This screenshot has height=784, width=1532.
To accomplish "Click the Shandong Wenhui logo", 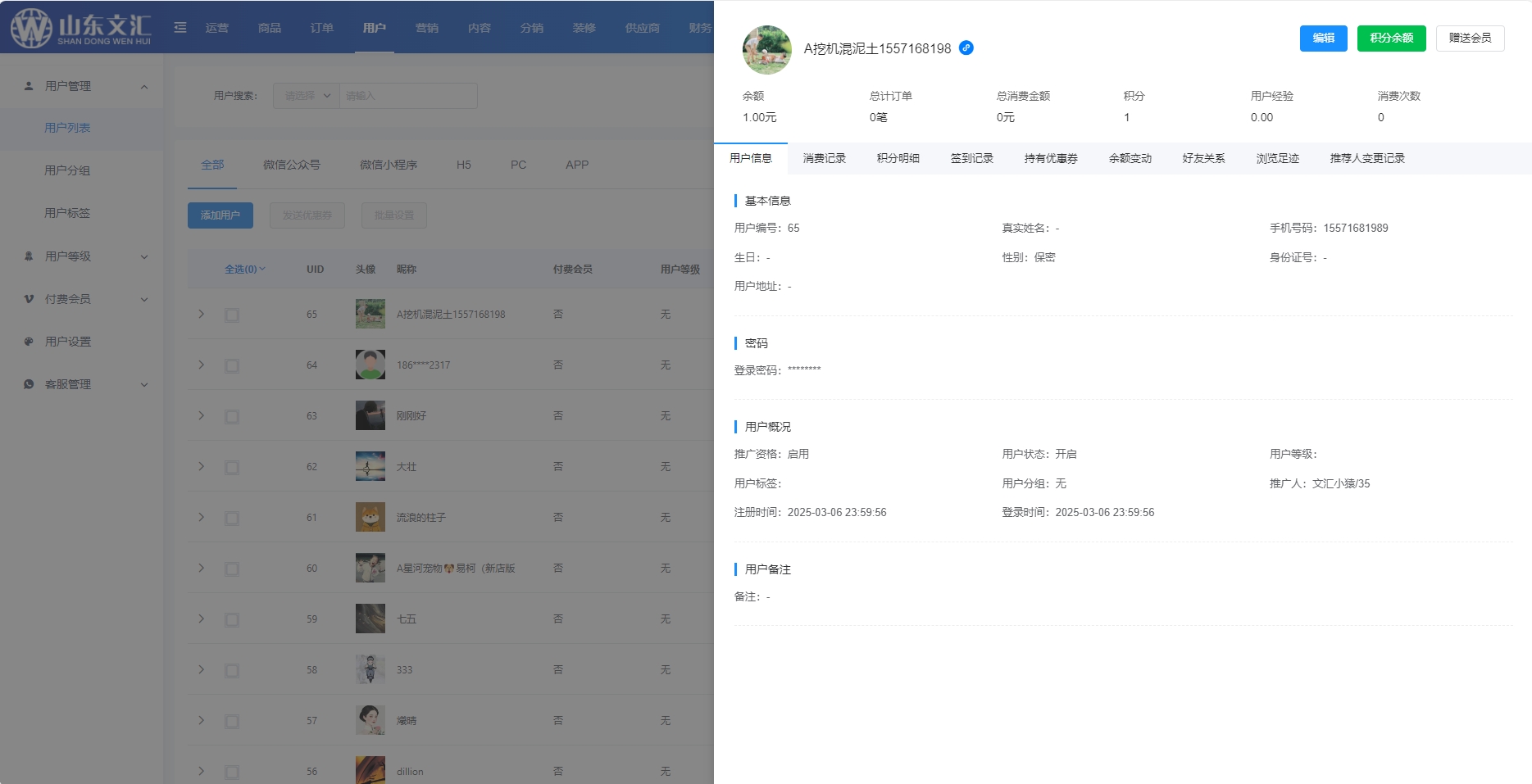I will pos(80,28).
